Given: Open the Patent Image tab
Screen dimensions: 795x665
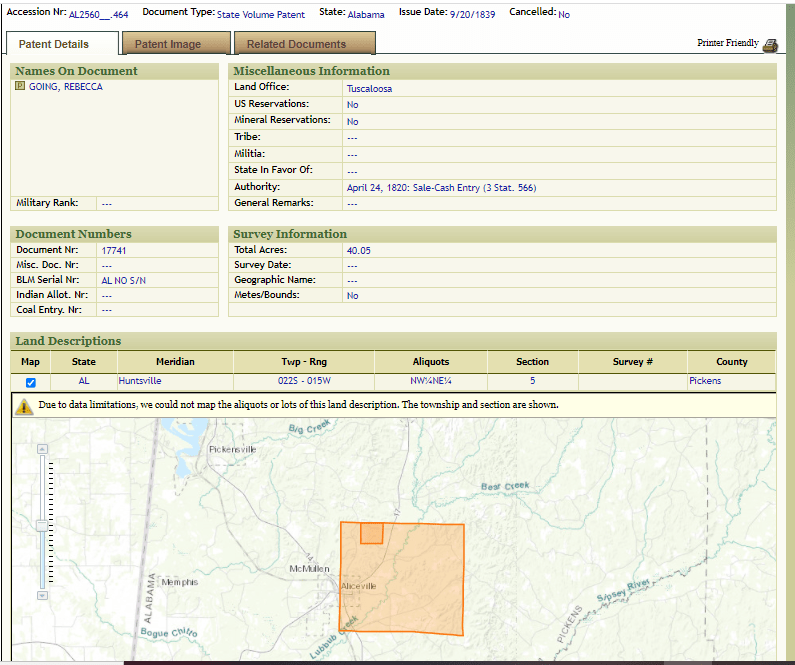Looking at the screenshot, I should 168,44.
